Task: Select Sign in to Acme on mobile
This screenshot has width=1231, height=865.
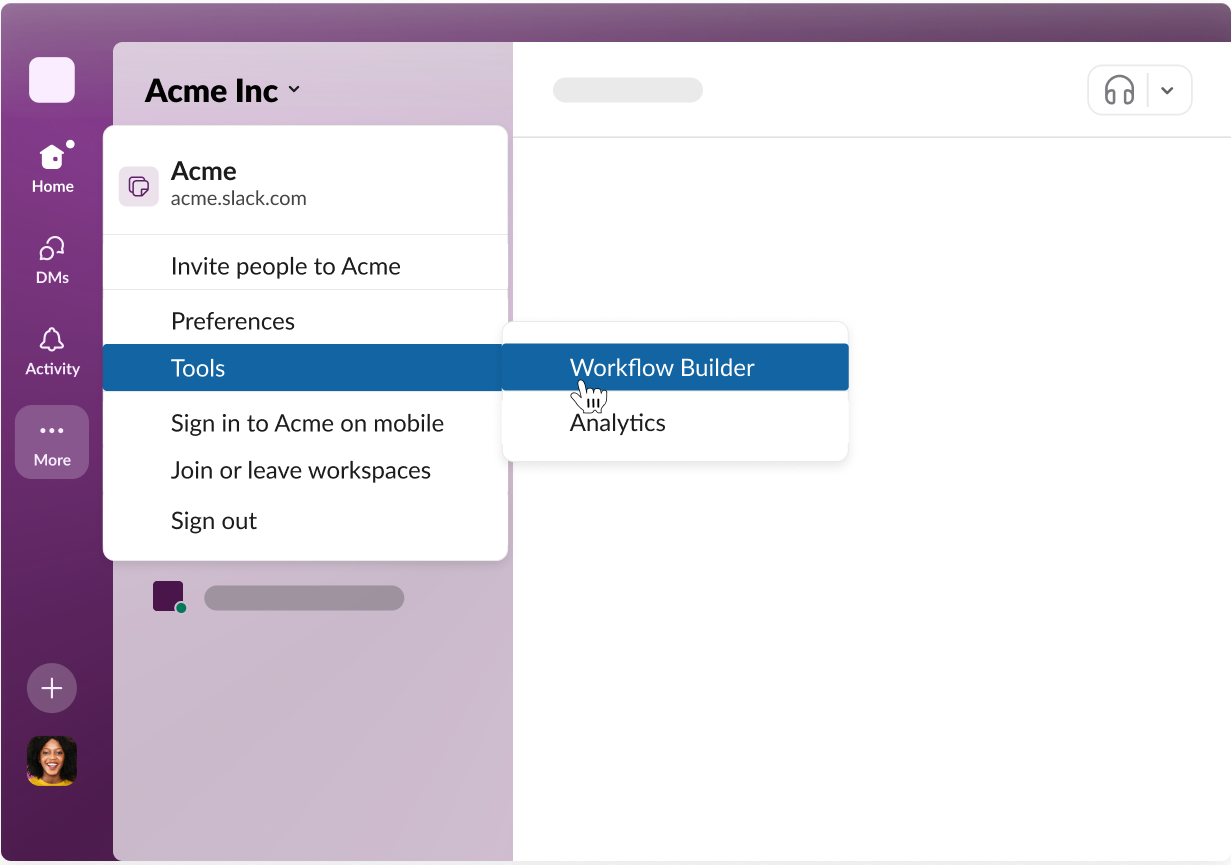Action: 305,423
